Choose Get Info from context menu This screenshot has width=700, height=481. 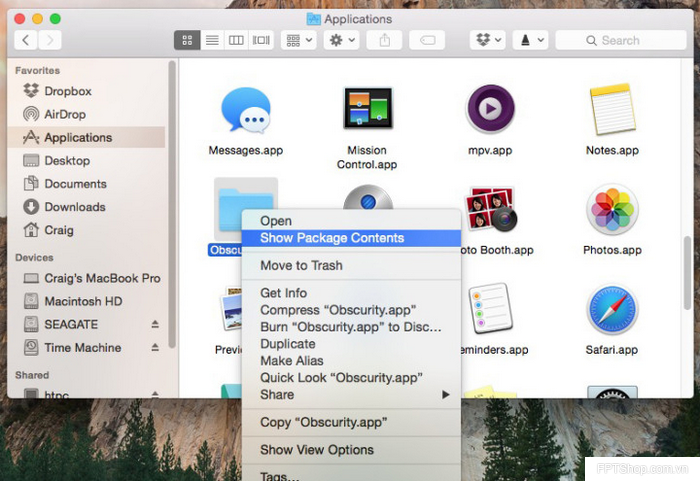[351, 293]
